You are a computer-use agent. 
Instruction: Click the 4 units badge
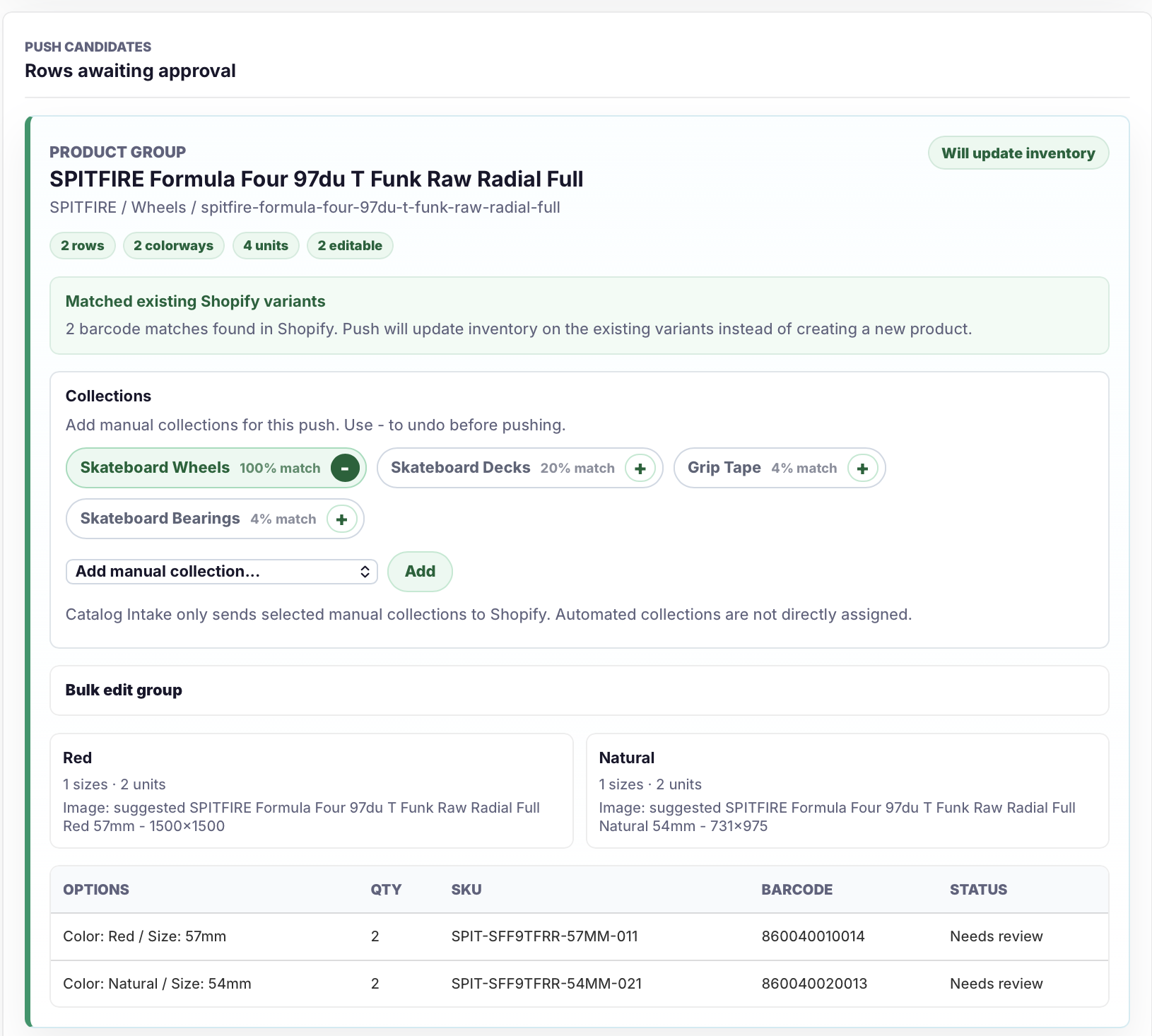(266, 246)
